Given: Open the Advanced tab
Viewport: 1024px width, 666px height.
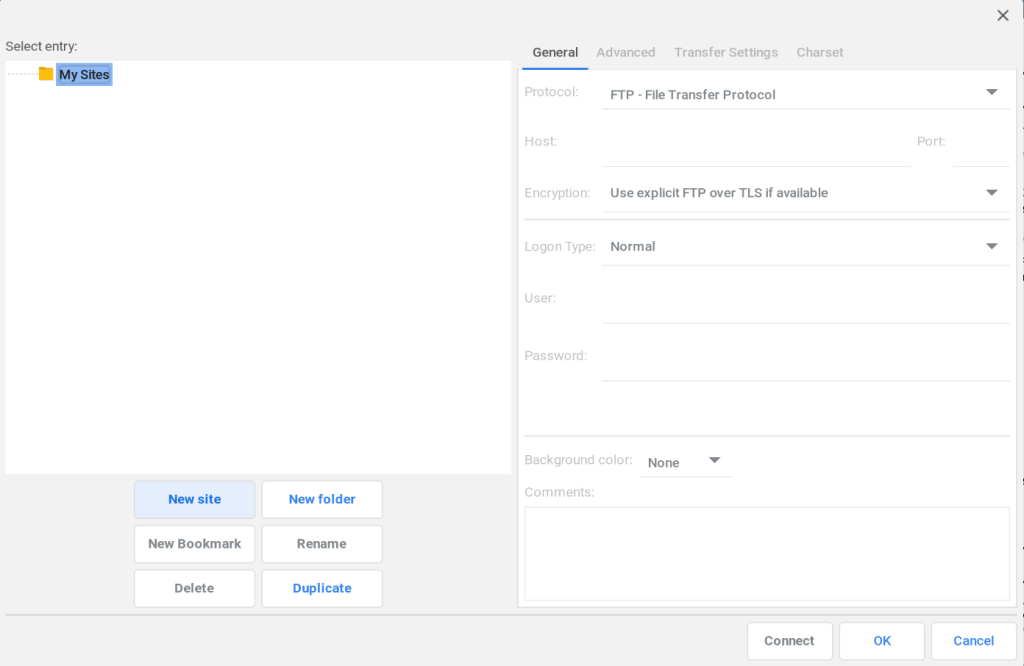Looking at the screenshot, I should click(x=626, y=52).
